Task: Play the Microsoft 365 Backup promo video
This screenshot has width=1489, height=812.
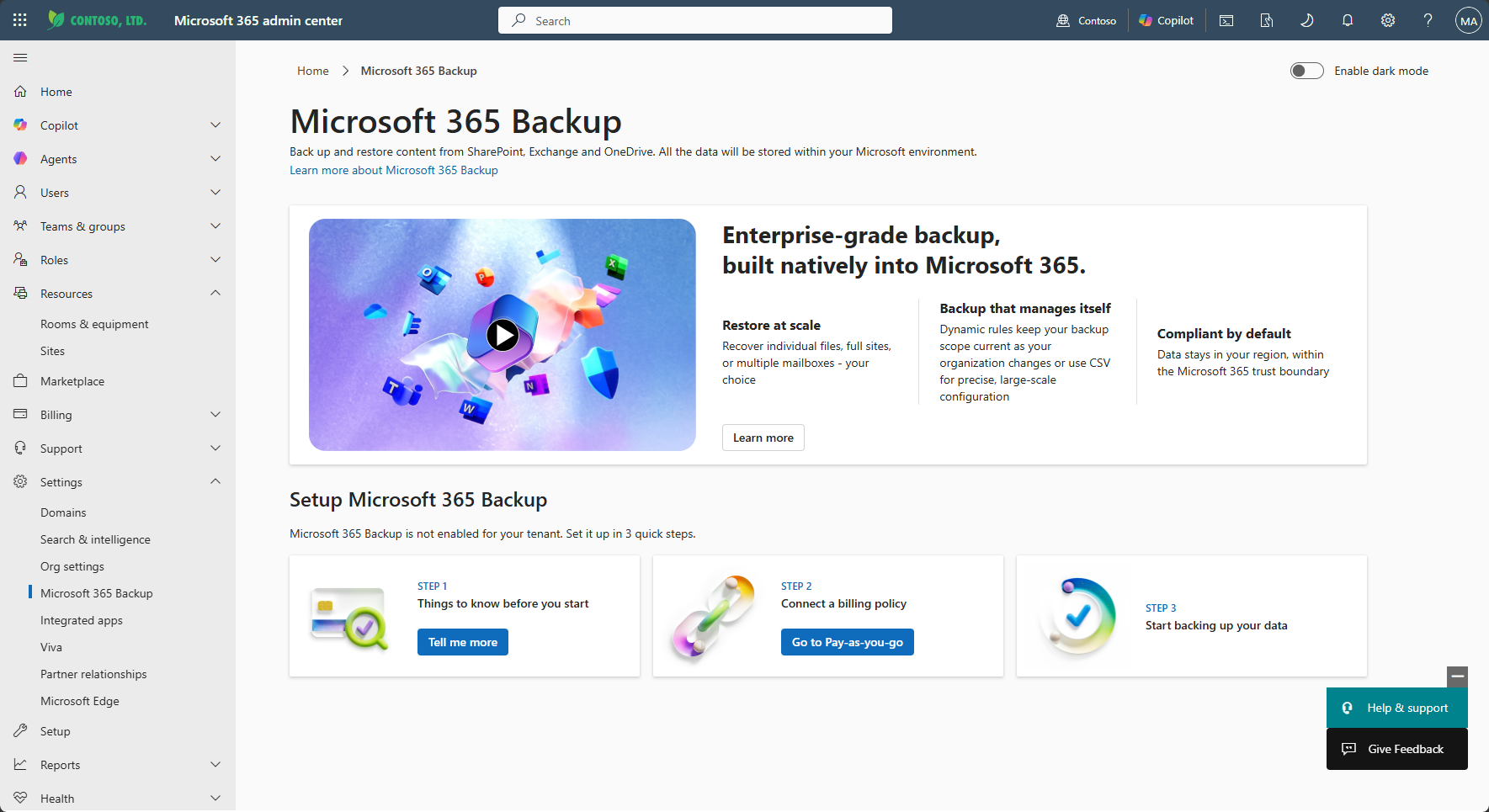Action: (503, 335)
